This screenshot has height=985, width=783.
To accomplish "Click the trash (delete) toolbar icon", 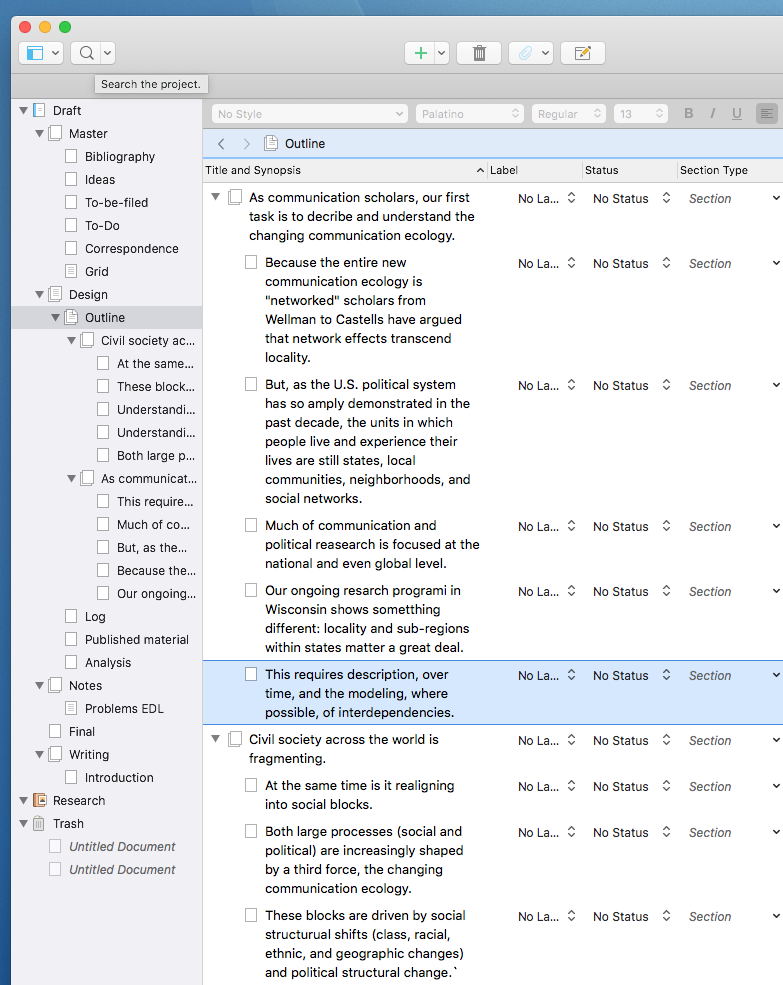I will pyautogui.click(x=479, y=53).
